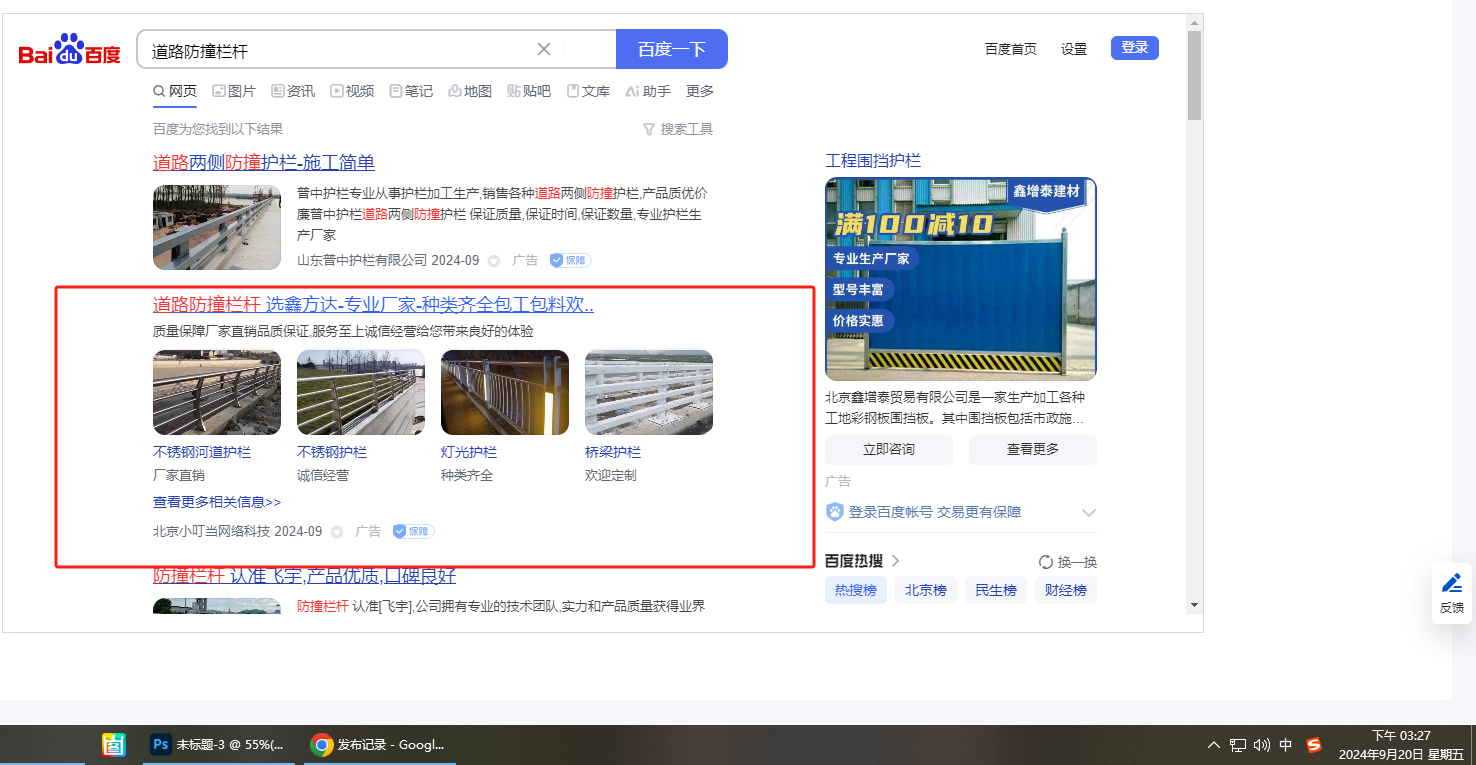Switch to the 助手 search tab
This screenshot has height=765, width=1476.
648,91
